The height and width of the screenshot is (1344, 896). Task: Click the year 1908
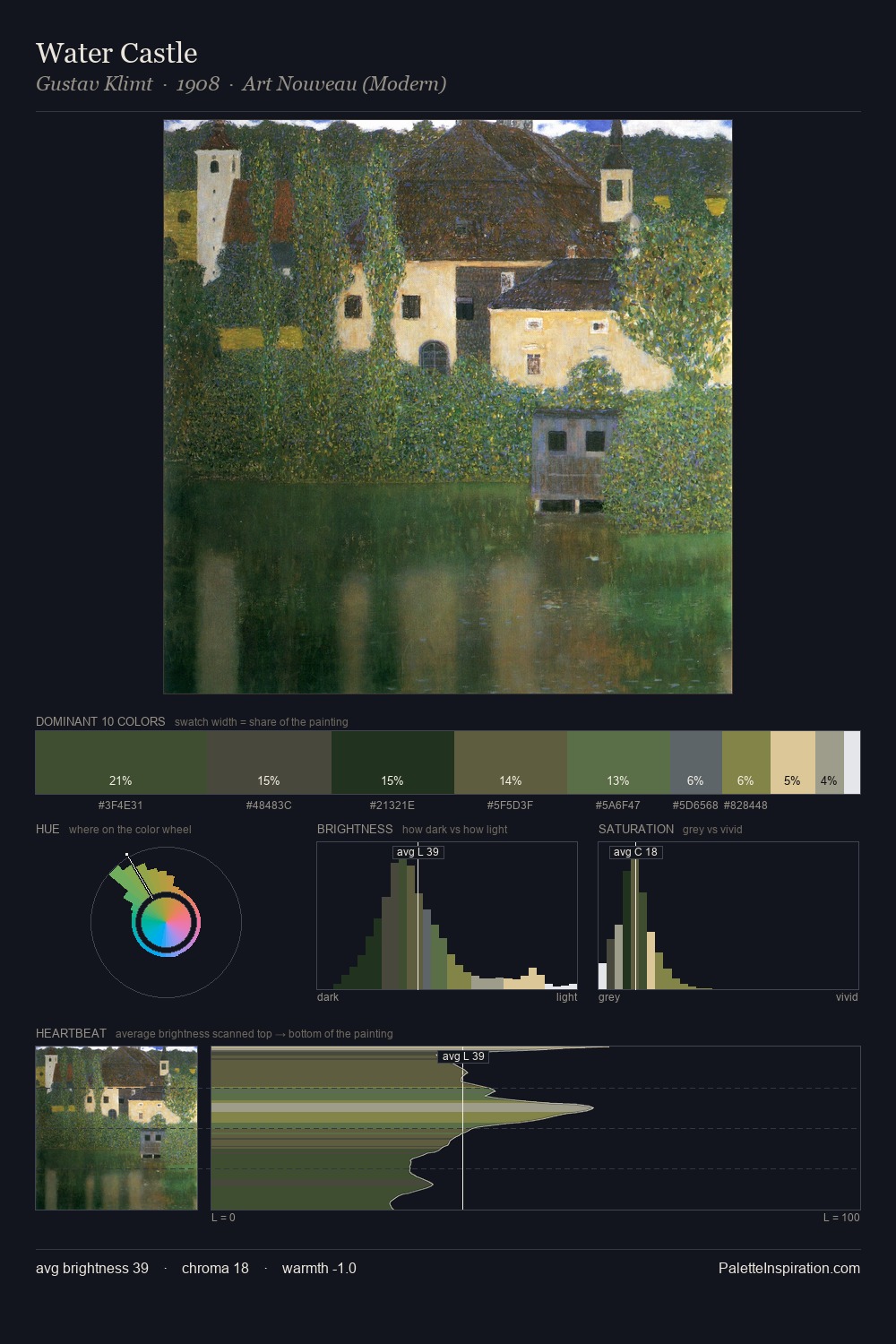click(x=197, y=84)
